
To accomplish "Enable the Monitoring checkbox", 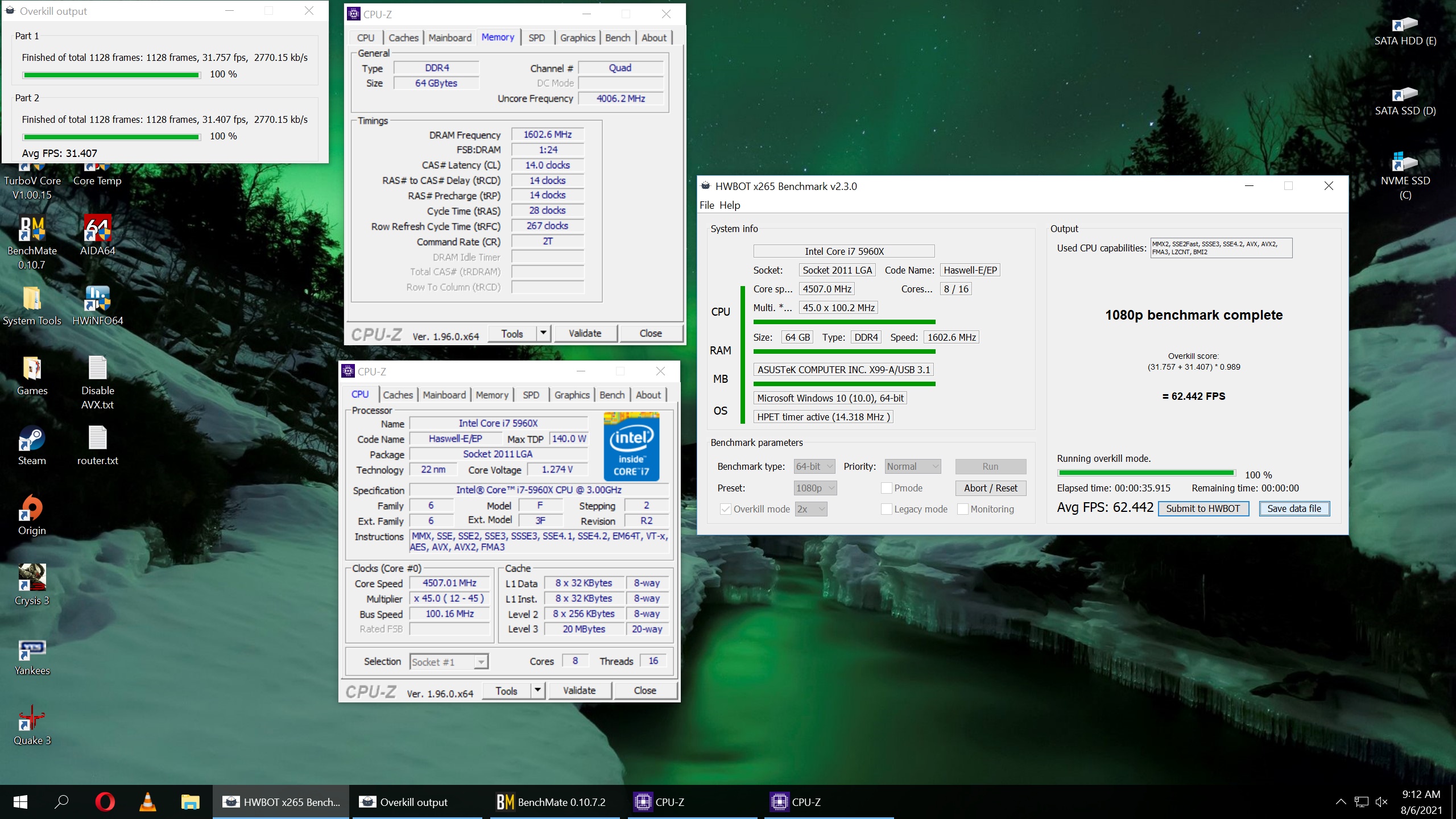I will coord(963,509).
